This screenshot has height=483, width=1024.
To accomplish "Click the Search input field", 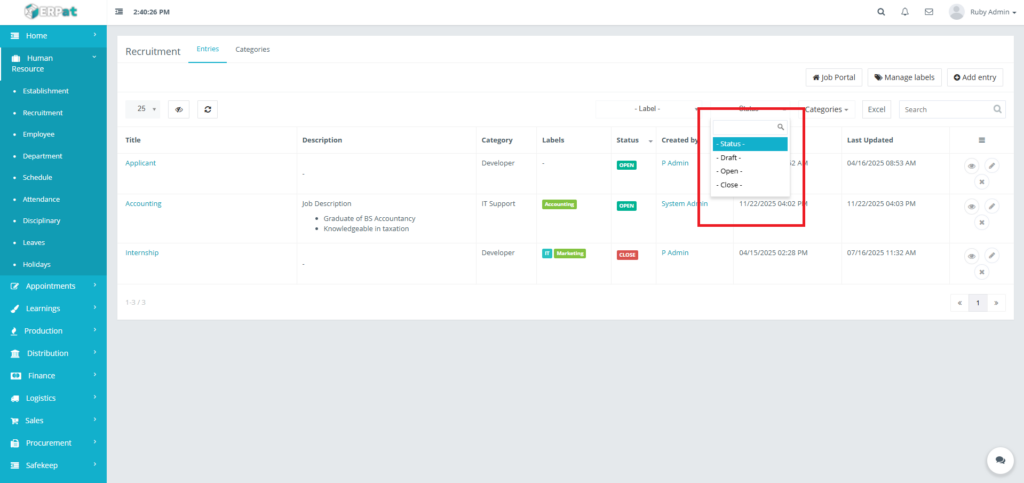I will click(x=945, y=109).
